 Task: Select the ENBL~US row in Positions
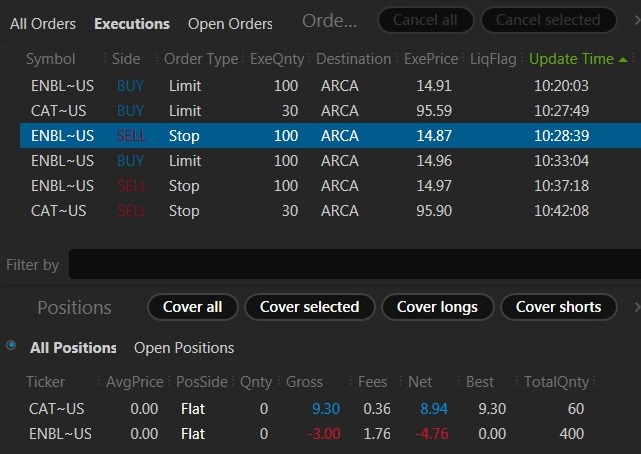coord(320,433)
